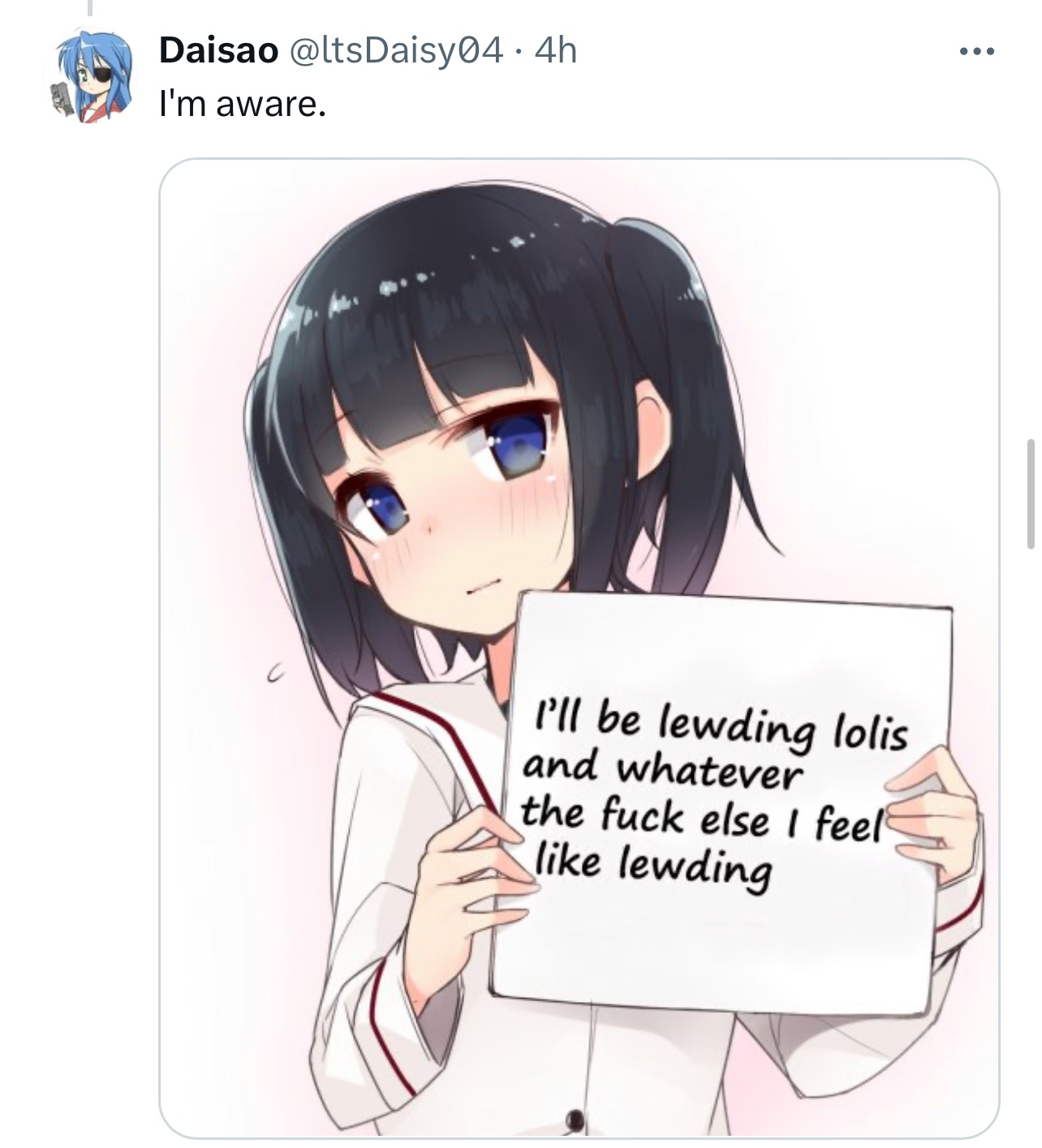Click the thread connector line above the avatar
Screen dimensions: 1042x1148
click(x=90, y=8)
